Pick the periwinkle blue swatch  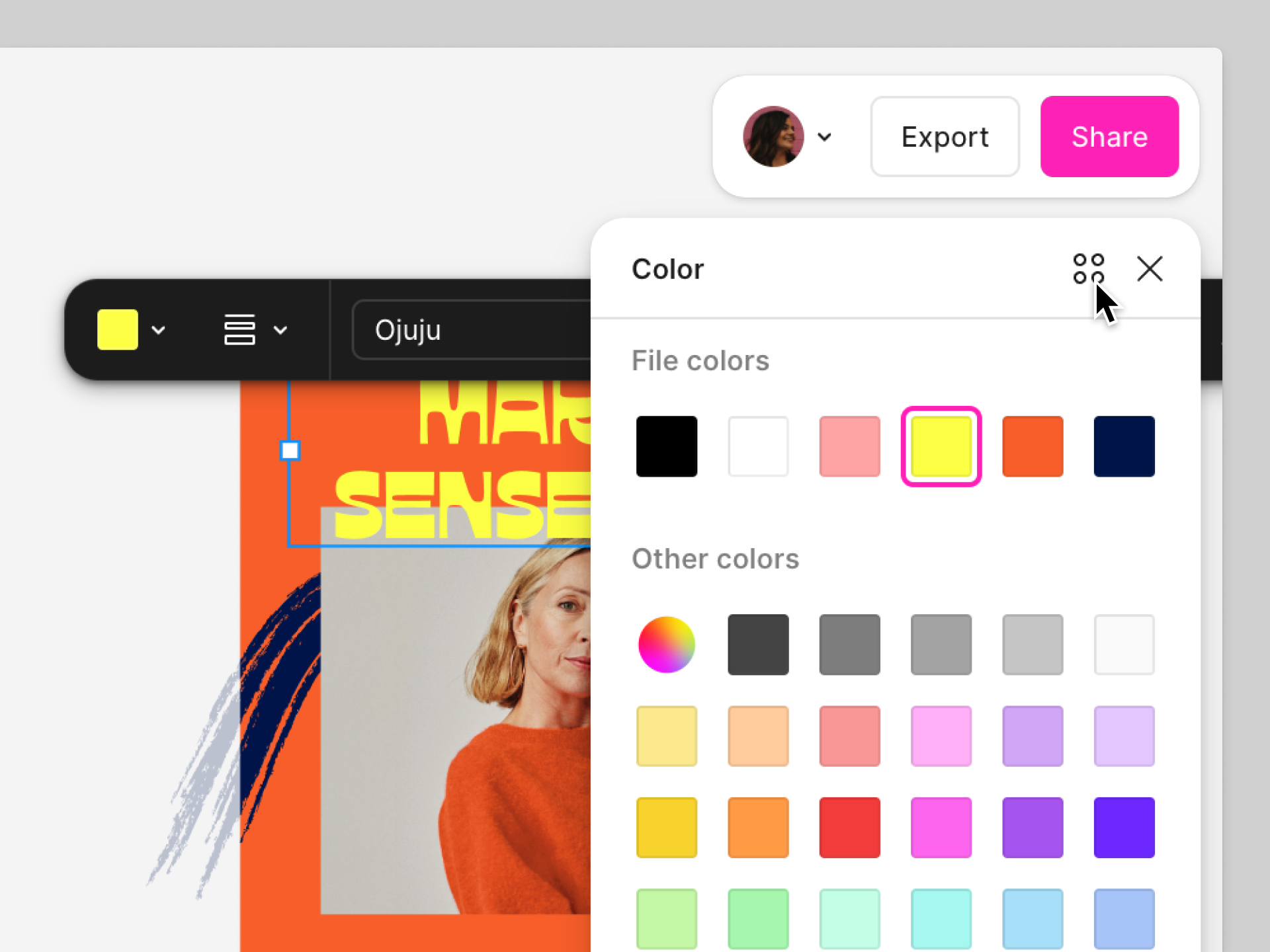pyautogui.click(x=1124, y=919)
